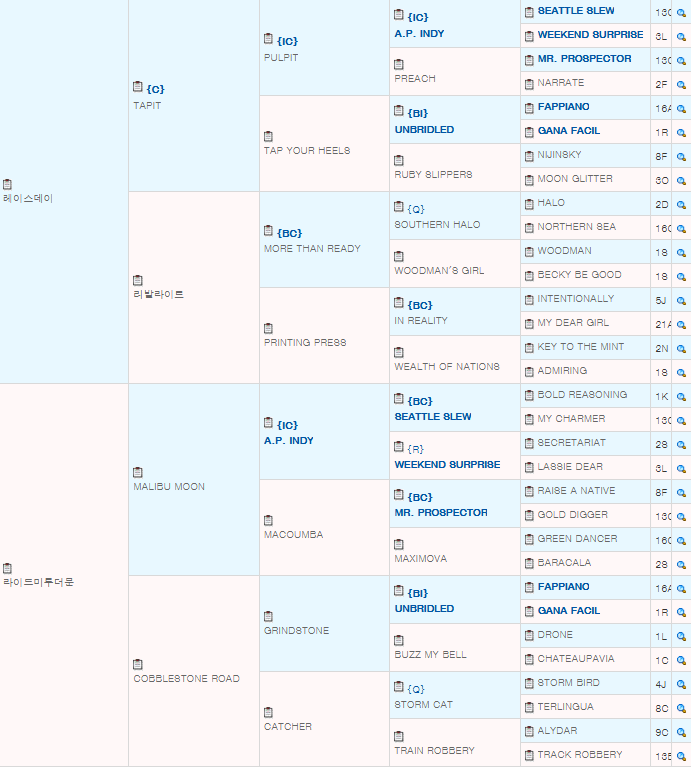The width and height of the screenshot is (691, 767).
Task: Select MOON GLITTER entry
Action: pyautogui.click(x=575, y=179)
